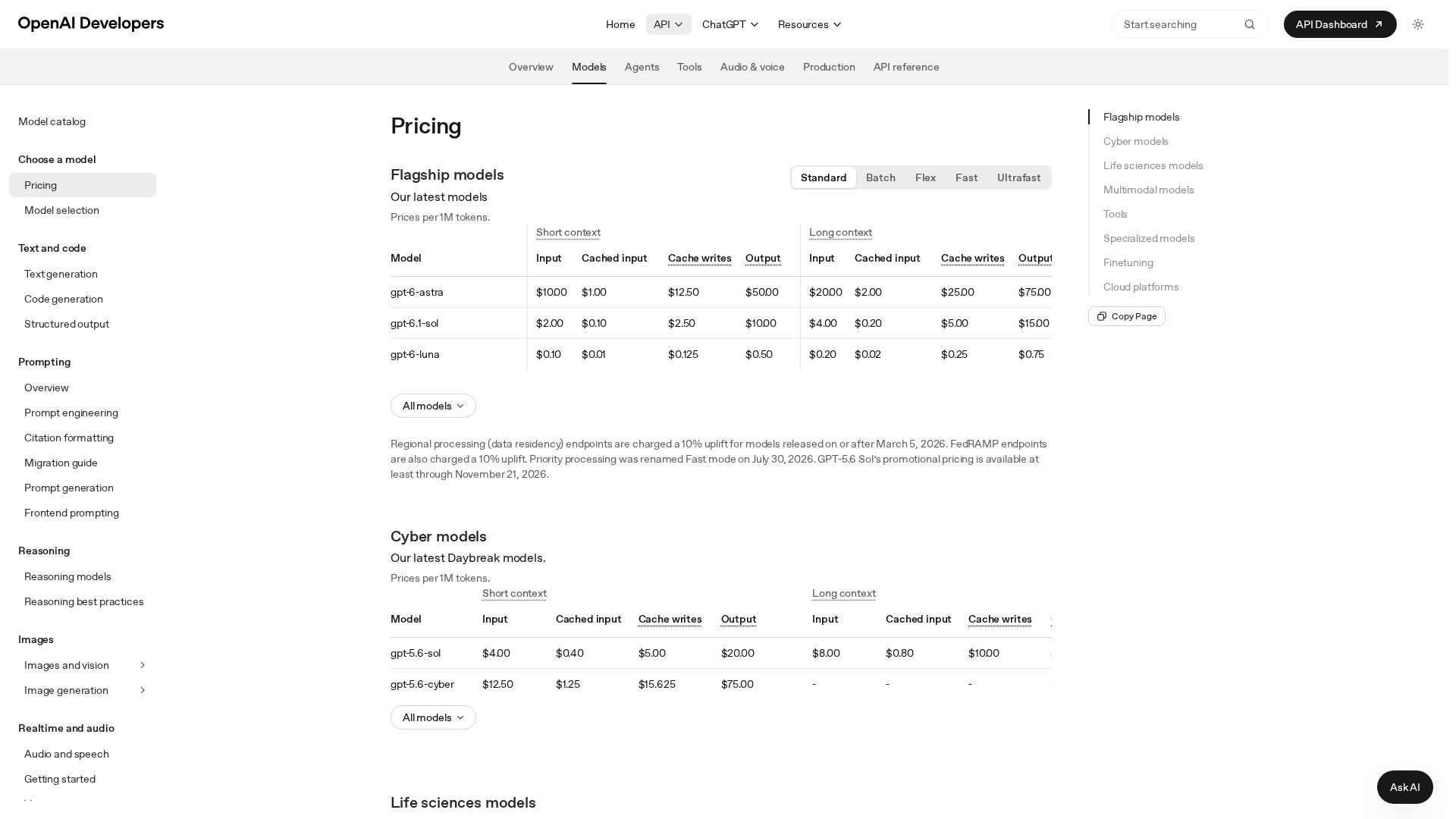Open Reasoning best practices sidebar link
This screenshot has width=1456, height=819.
[83, 601]
